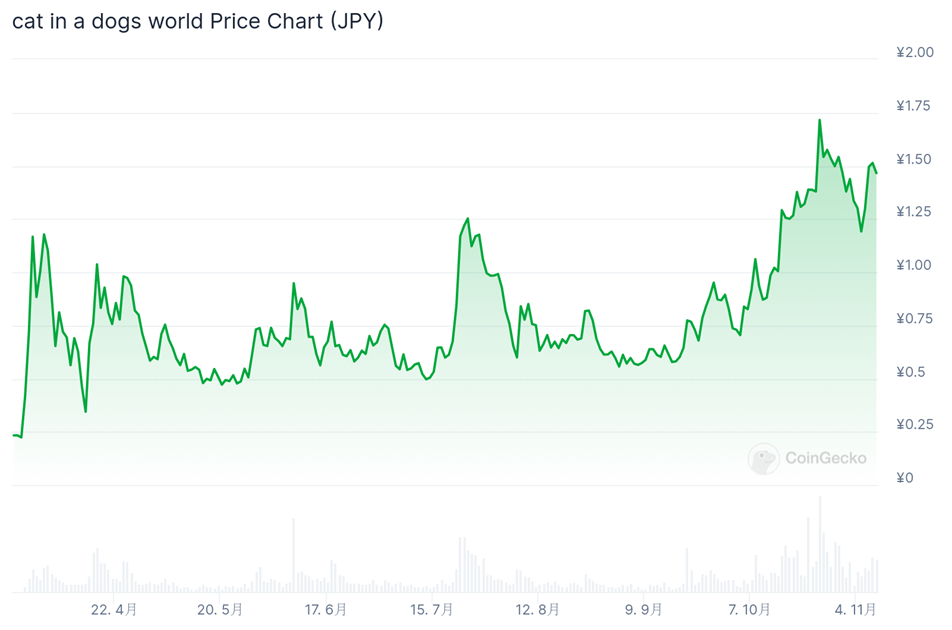
Task: Select the chart title heading text
Action: [x=198, y=21]
